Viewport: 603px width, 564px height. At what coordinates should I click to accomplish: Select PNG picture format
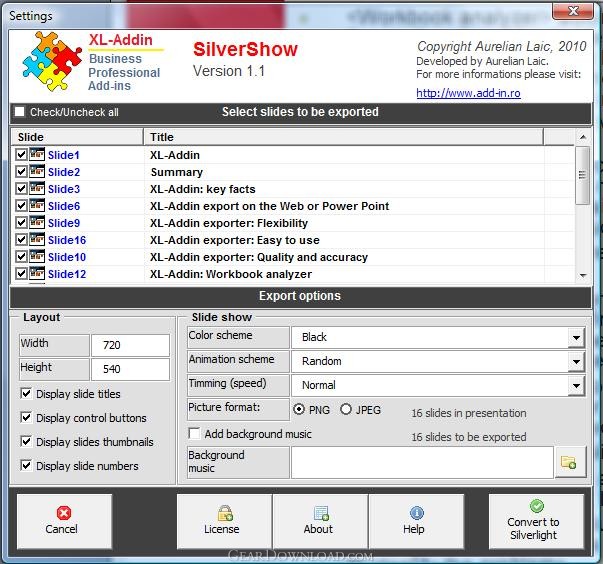tap(299, 409)
